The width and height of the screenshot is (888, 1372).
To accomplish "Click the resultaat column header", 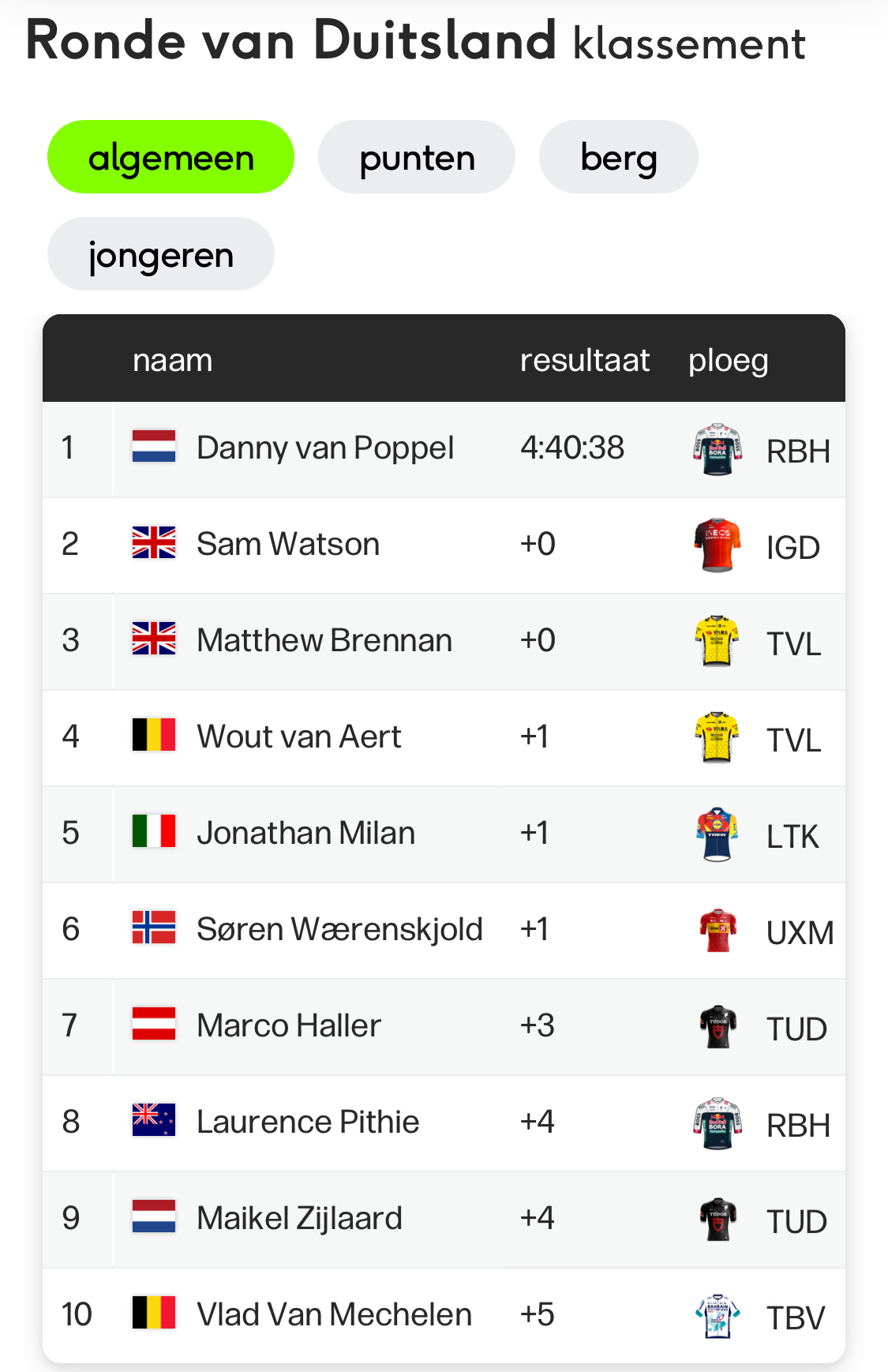I will click(x=585, y=360).
